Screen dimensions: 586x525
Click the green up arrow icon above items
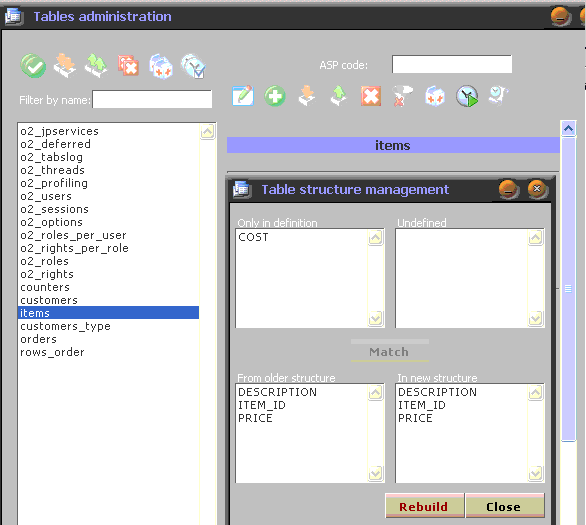tap(339, 96)
